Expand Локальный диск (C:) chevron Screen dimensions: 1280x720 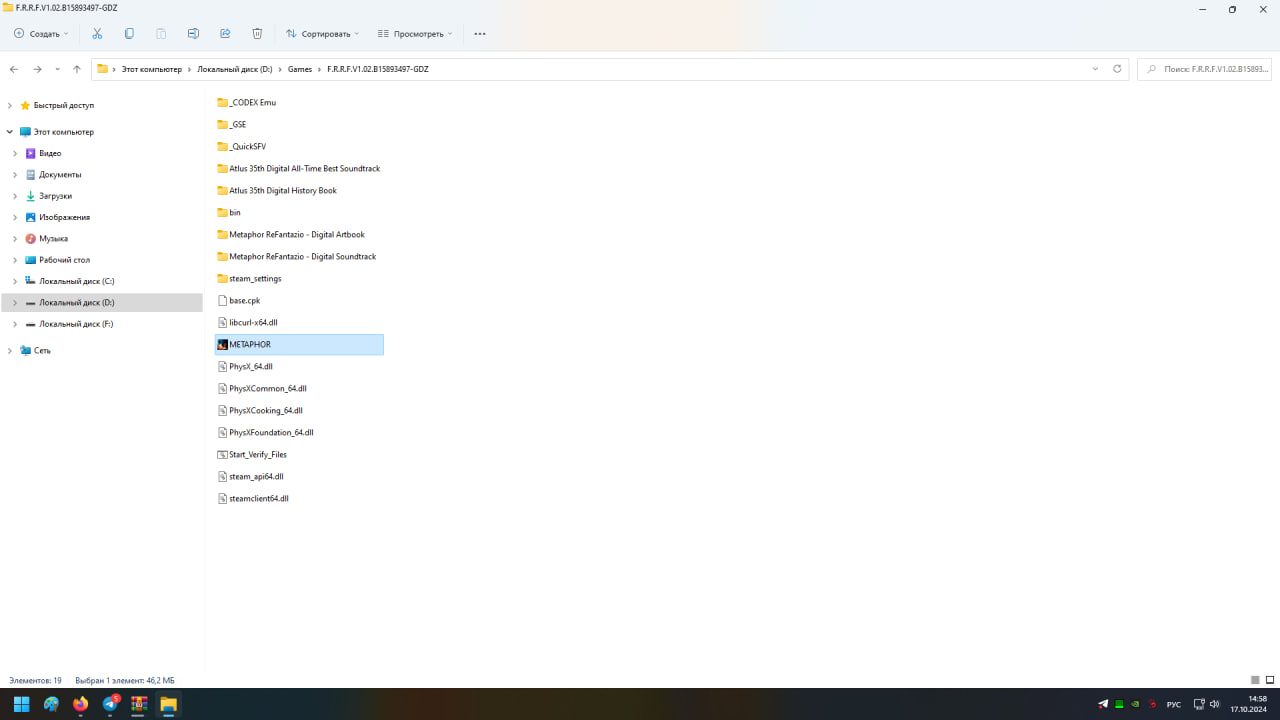[x=15, y=281]
